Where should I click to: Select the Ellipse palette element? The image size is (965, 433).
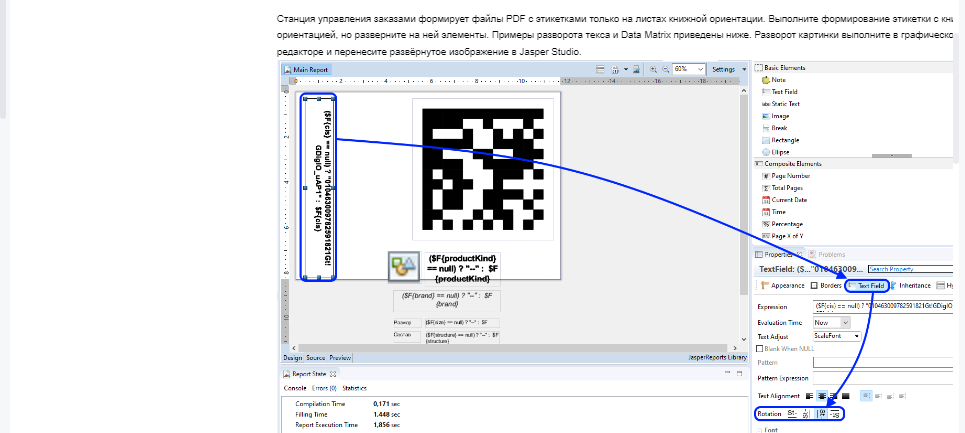click(775, 152)
